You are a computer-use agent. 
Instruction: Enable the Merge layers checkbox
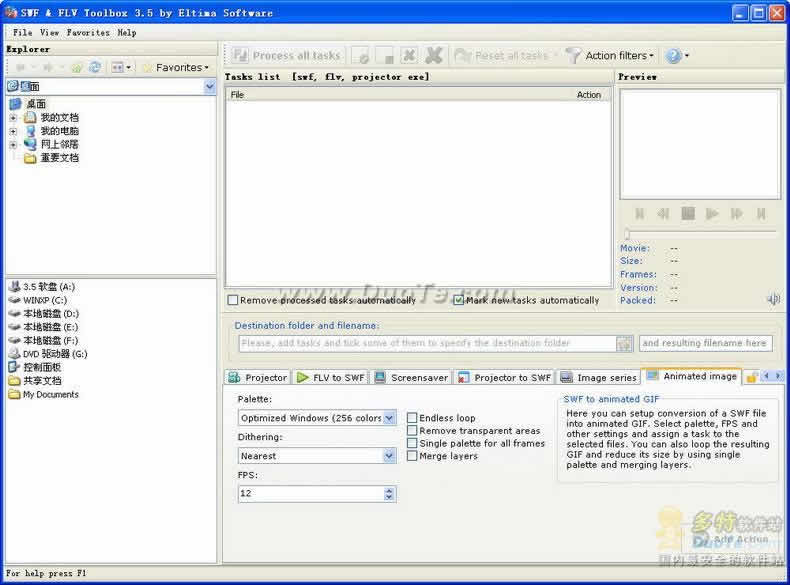click(412, 456)
